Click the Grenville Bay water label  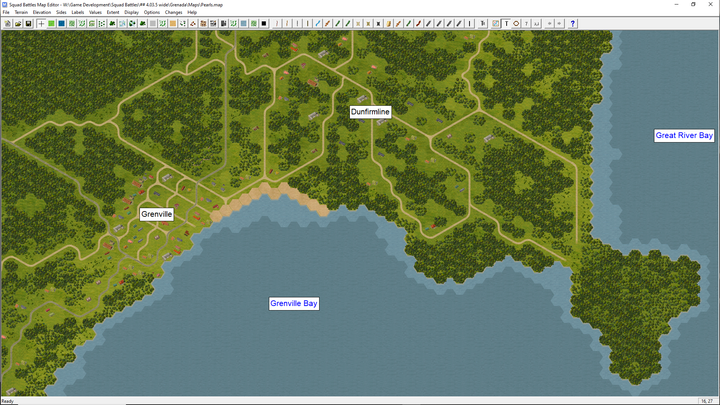pos(293,304)
